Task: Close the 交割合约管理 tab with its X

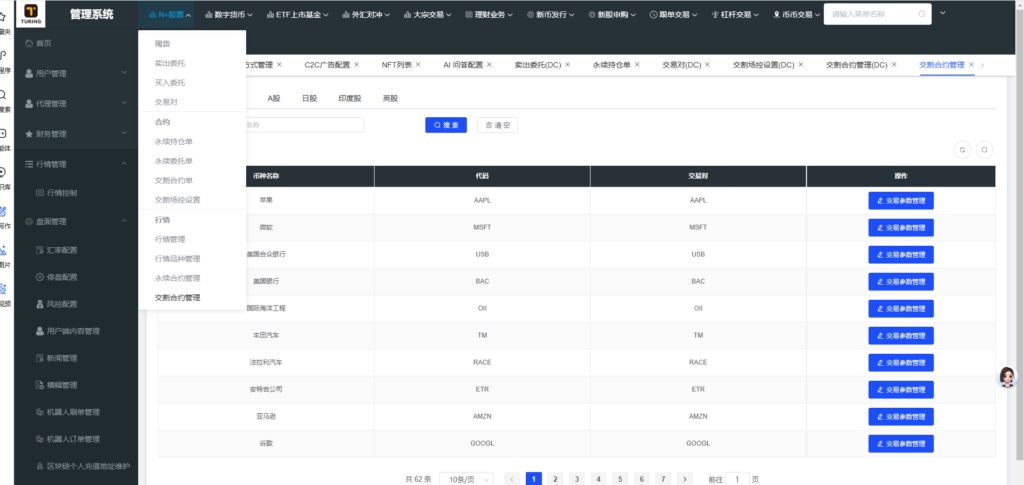Action: coord(971,65)
